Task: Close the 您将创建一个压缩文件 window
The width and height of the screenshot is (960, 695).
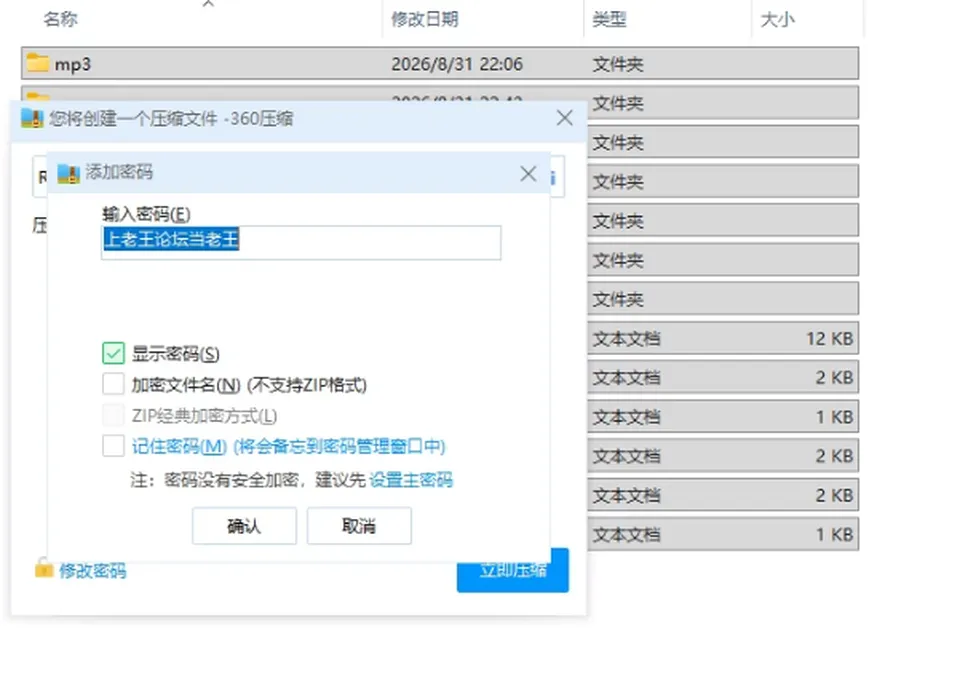Action: click(564, 118)
